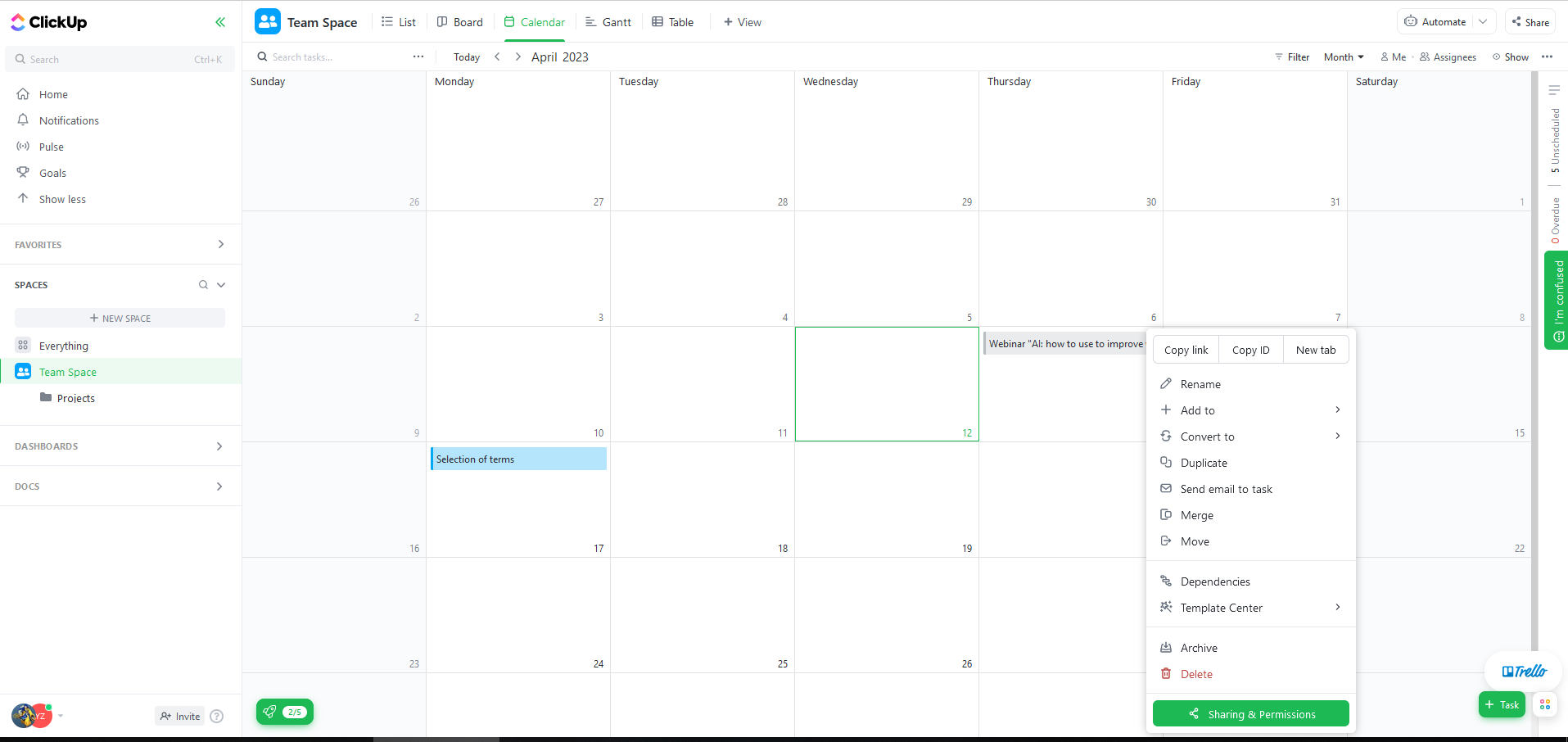Open the Month view dropdown
The image size is (1568, 742).
1343,57
